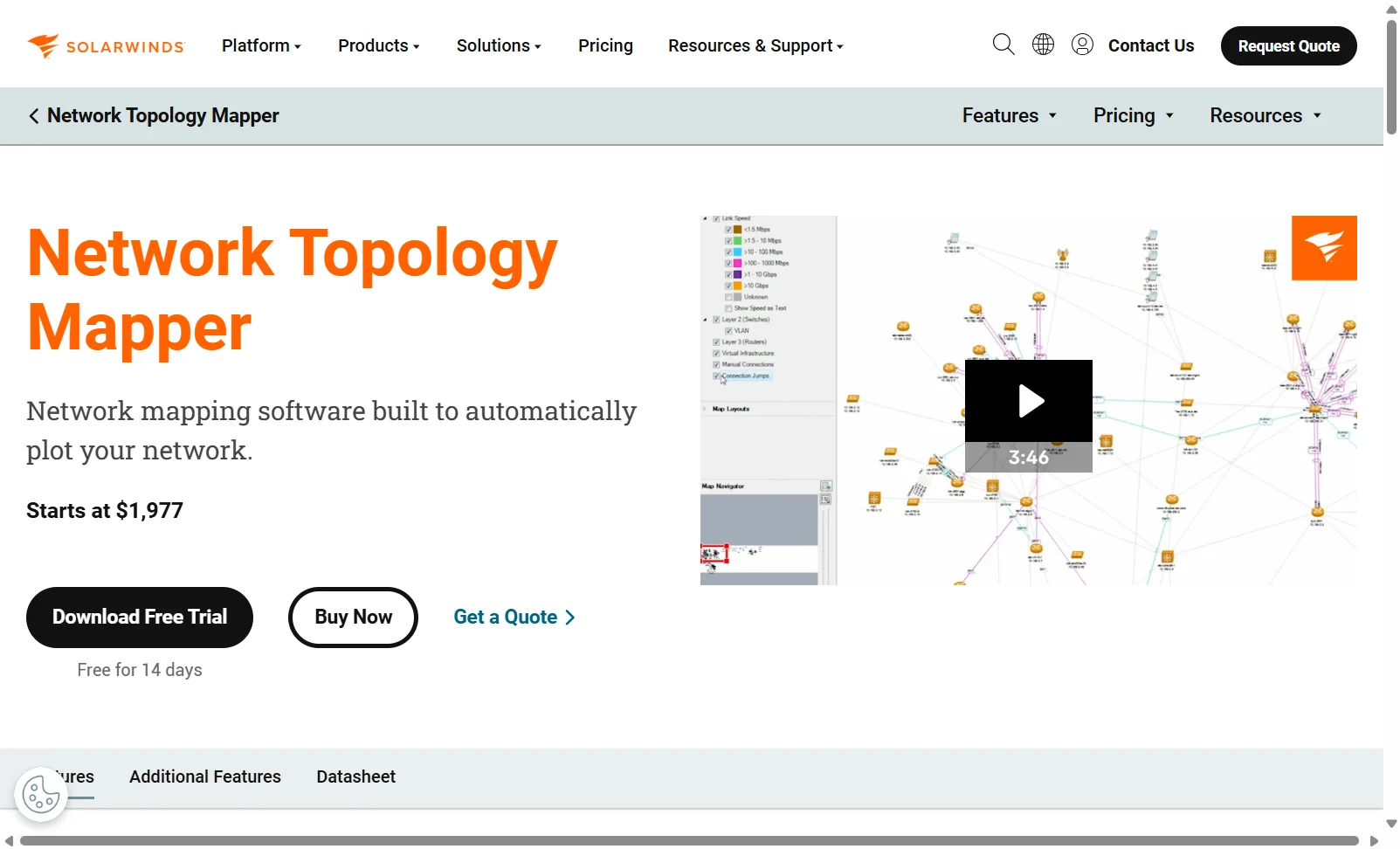The height and width of the screenshot is (849, 1400).
Task: Click the scroll up arrow
Action: point(1391,10)
